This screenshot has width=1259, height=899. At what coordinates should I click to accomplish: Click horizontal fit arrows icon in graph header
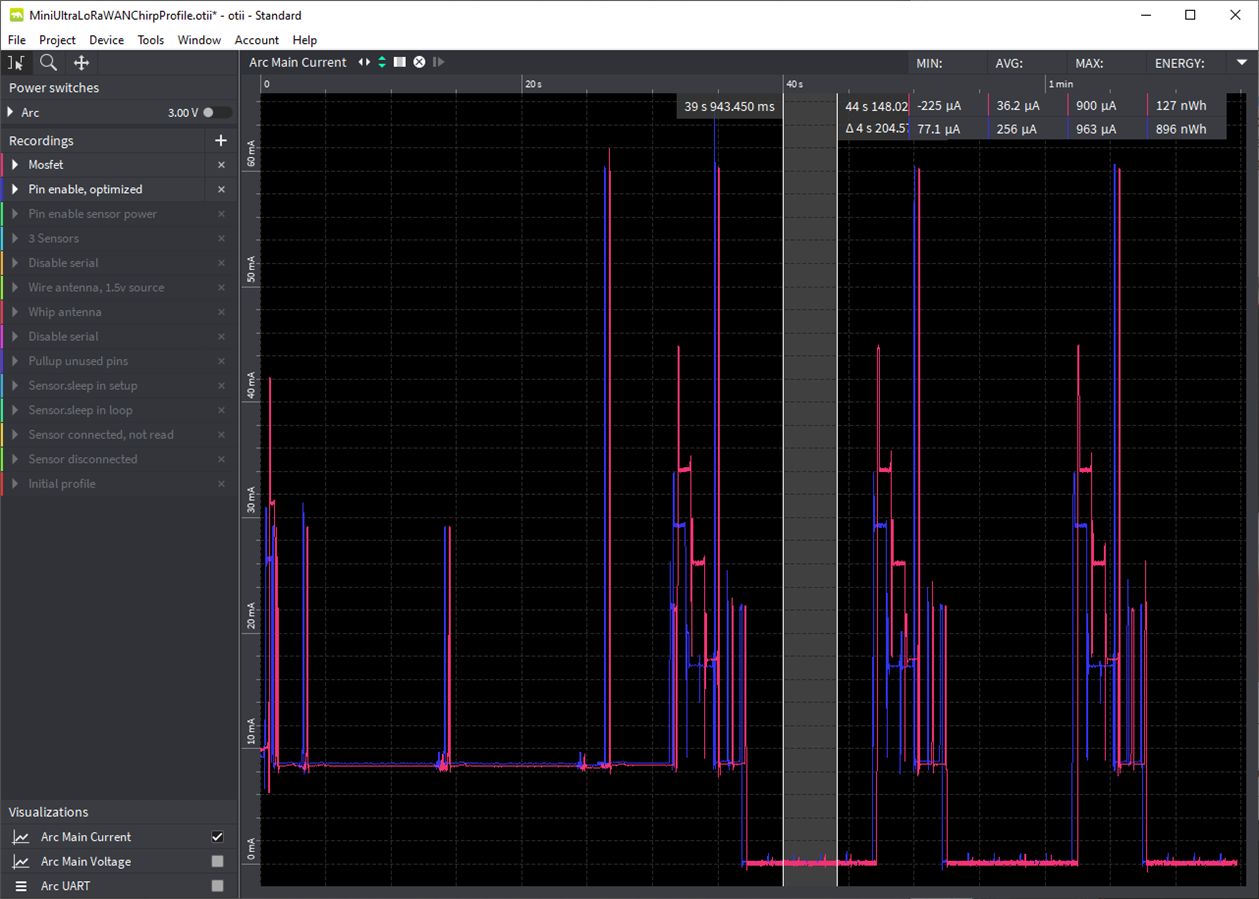pos(364,62)
